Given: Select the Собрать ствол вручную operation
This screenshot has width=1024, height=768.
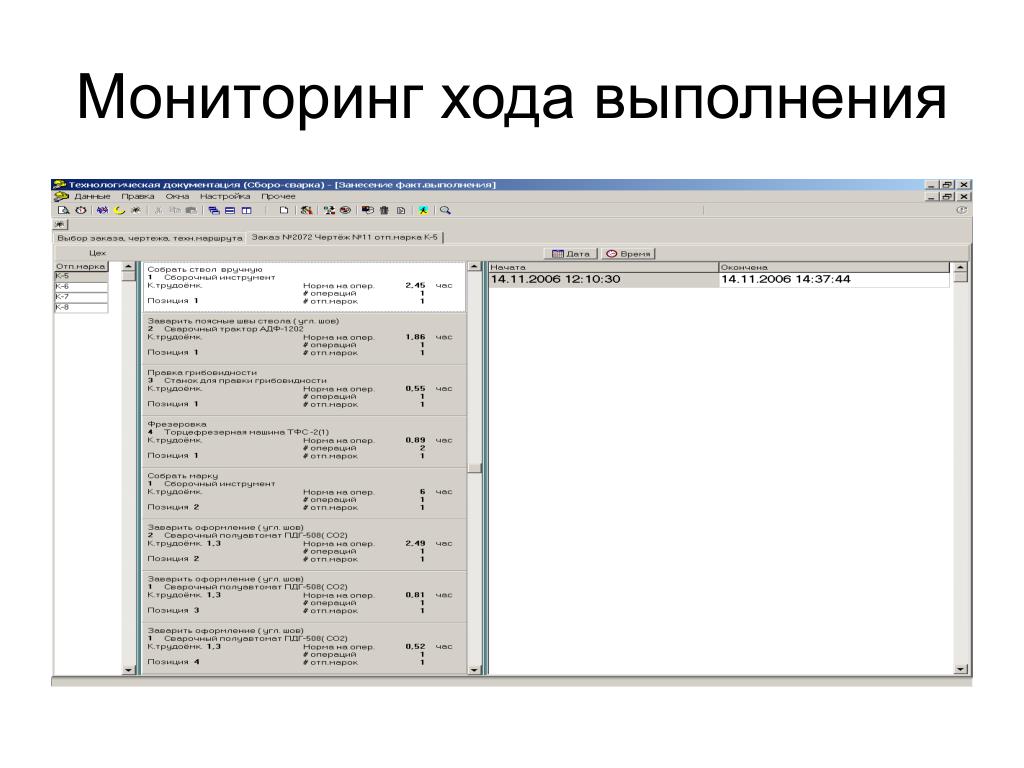Looking at the screenshot, I should [304, 286].
